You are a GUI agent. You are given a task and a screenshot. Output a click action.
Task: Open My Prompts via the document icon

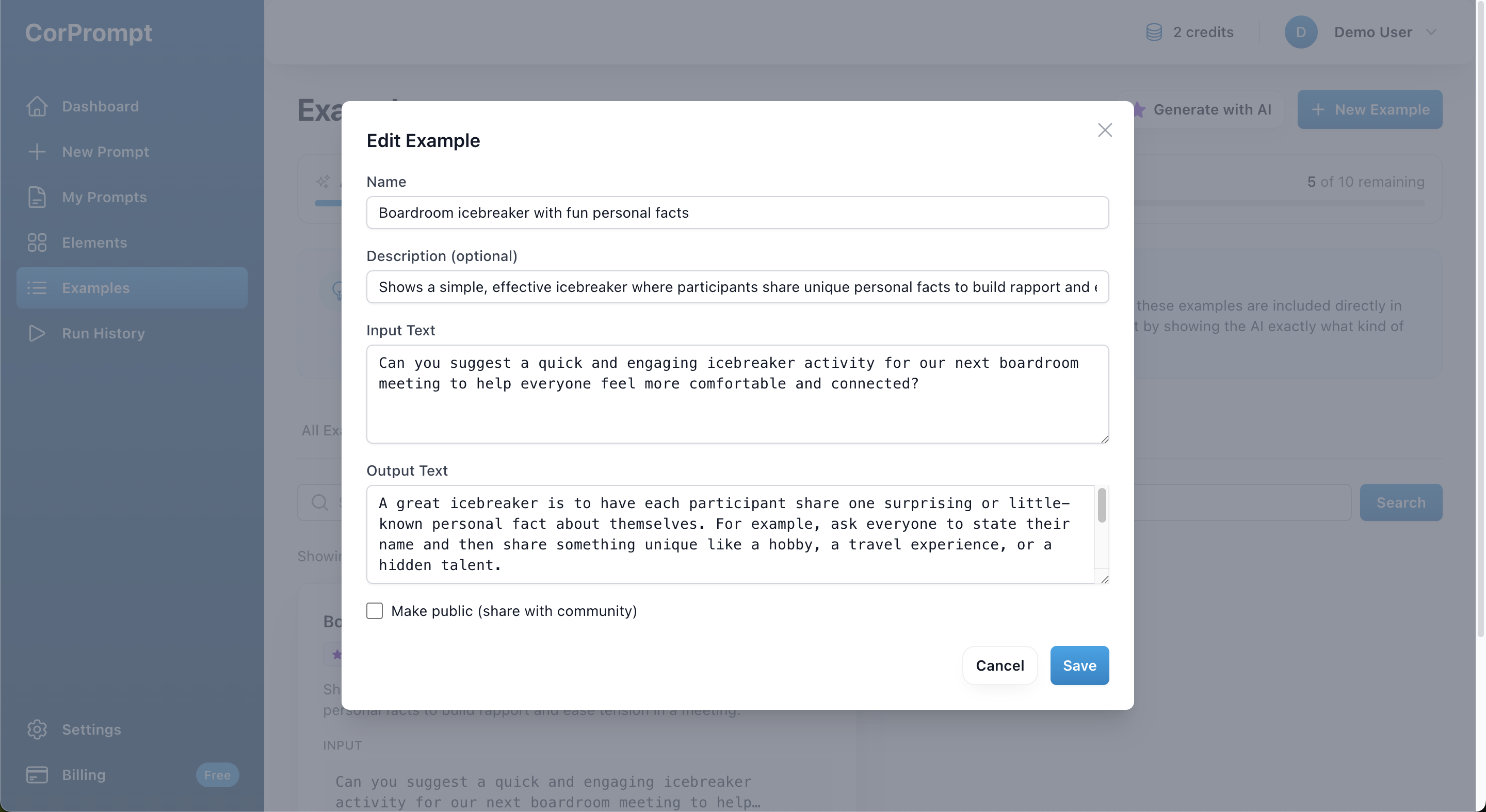click(37, 197)
